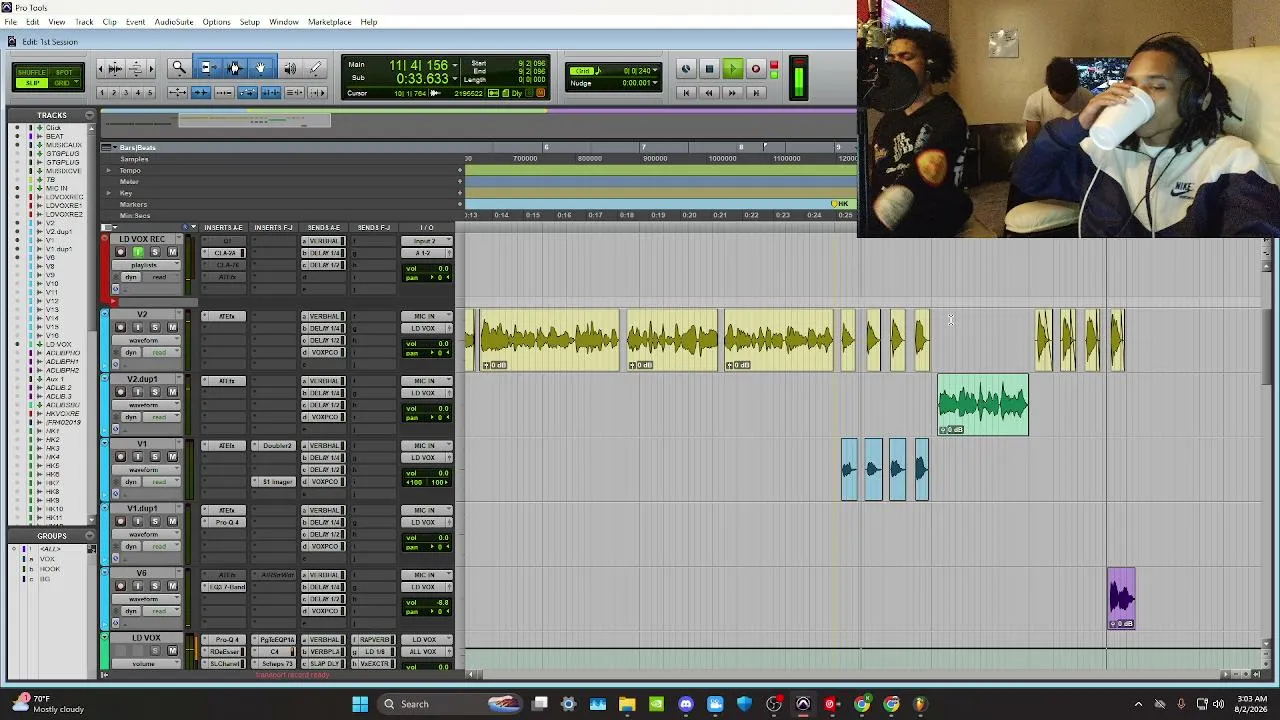This screenshot has width=1280, height=720.
Task: Open the weather widget on the taskbar
Action: pyautogui.click(x=47, y=704)
